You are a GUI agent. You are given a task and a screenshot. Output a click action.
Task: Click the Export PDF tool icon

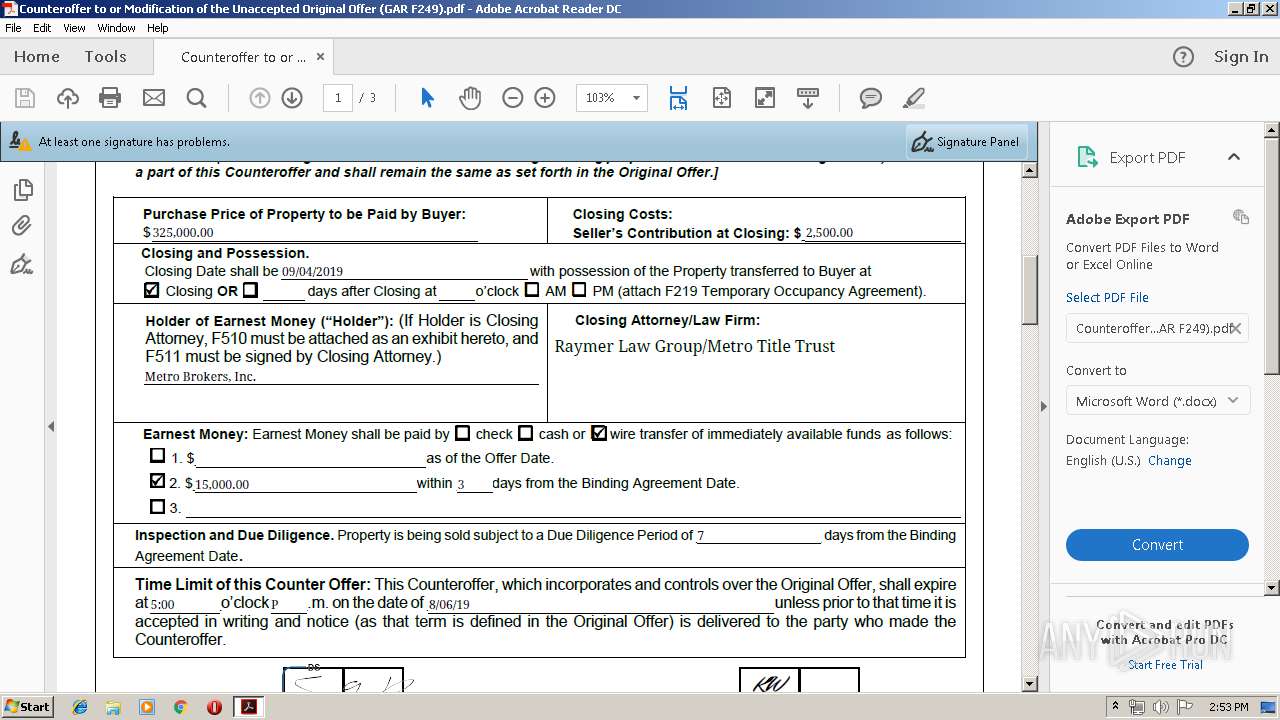(1087, 157)
